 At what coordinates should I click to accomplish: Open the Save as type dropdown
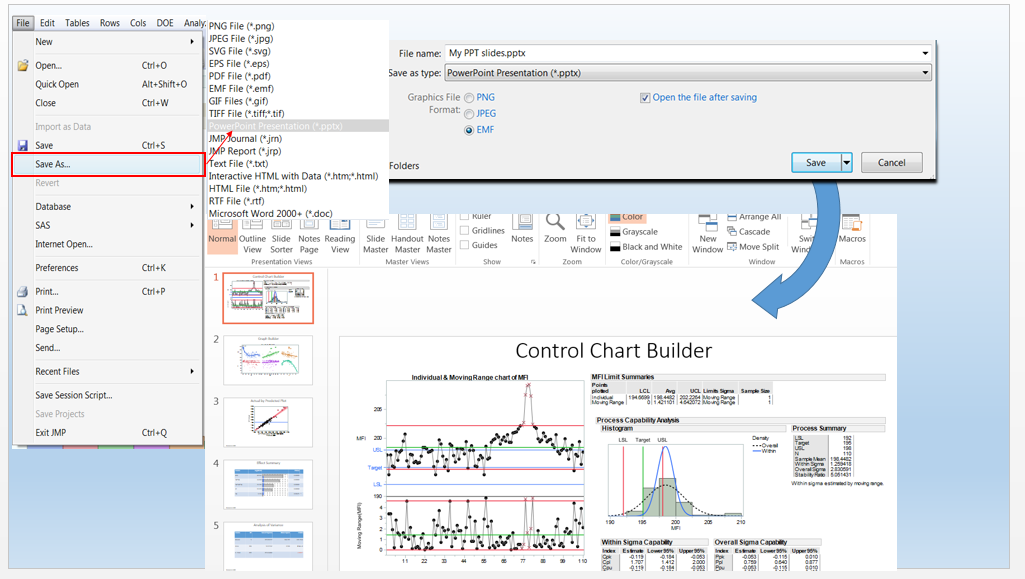point(925,72)
